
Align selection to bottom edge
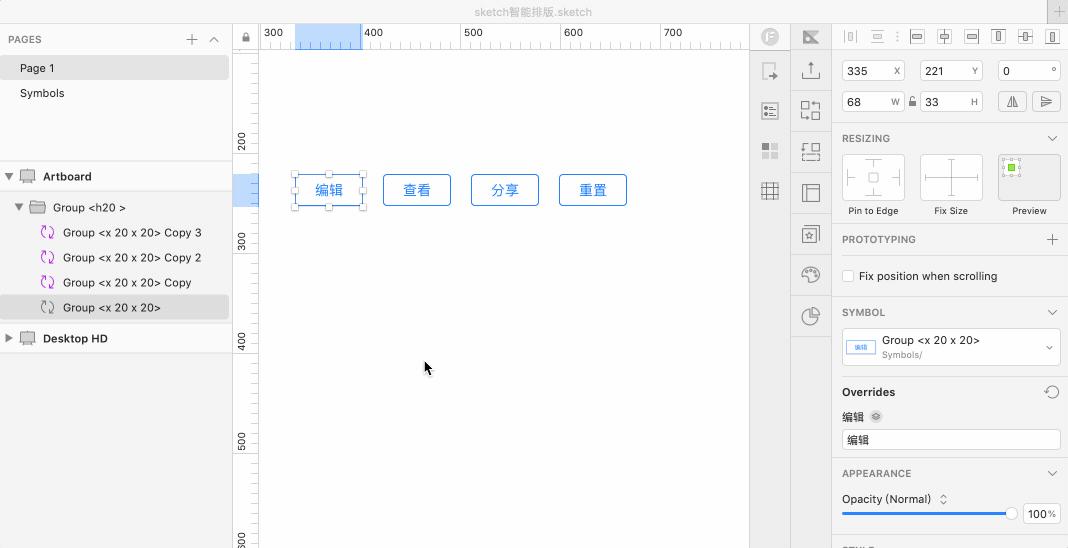(1052, 37)
